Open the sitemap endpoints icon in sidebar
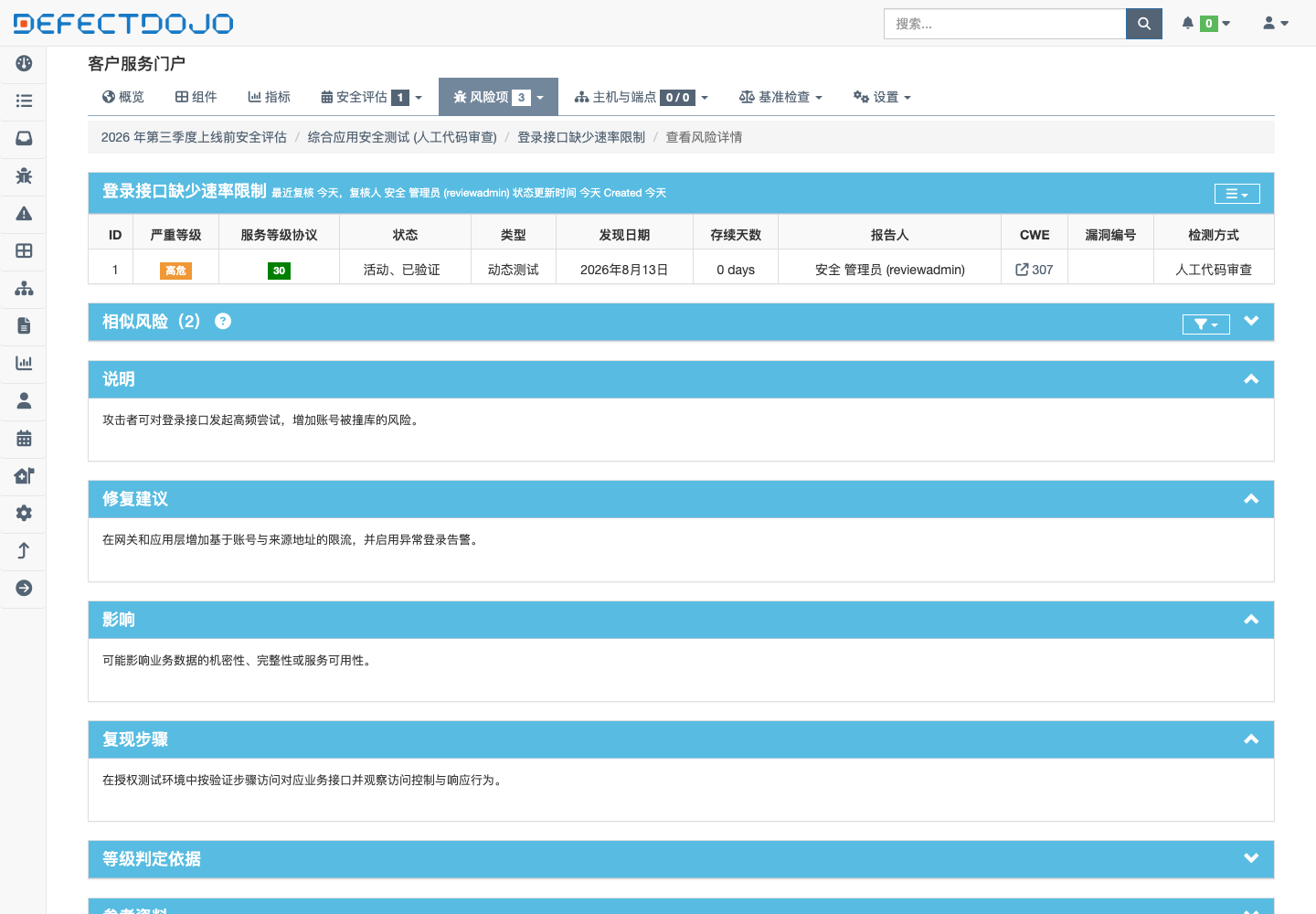This screenshot has height=914, width=1316. pyautogui.click(x=24, y=288)
